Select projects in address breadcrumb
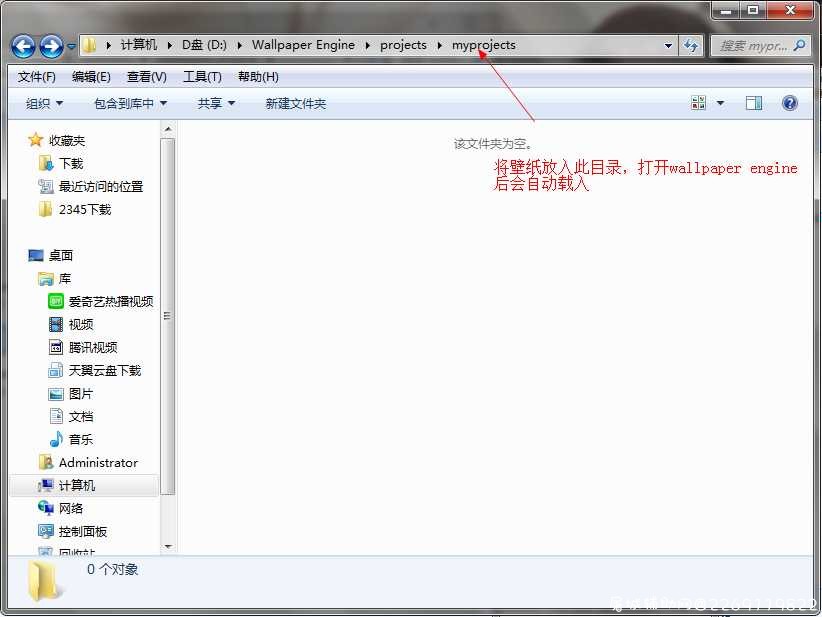Screen dimensions: 822x617 (x=403, y=45)
